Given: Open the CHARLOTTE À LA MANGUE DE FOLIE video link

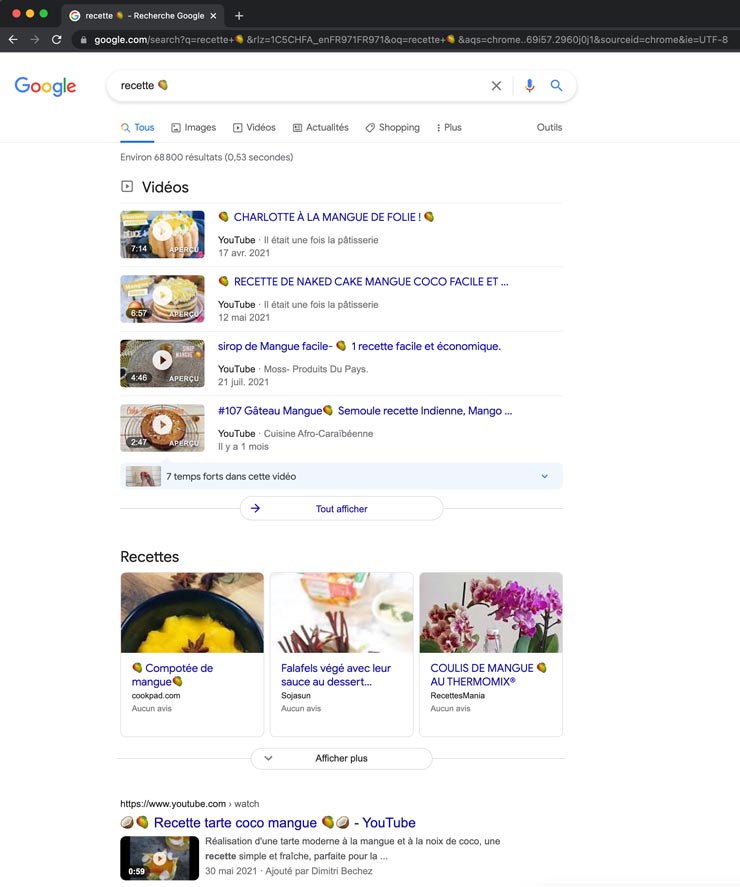Looking at the screenshot, I should (326, 217).
